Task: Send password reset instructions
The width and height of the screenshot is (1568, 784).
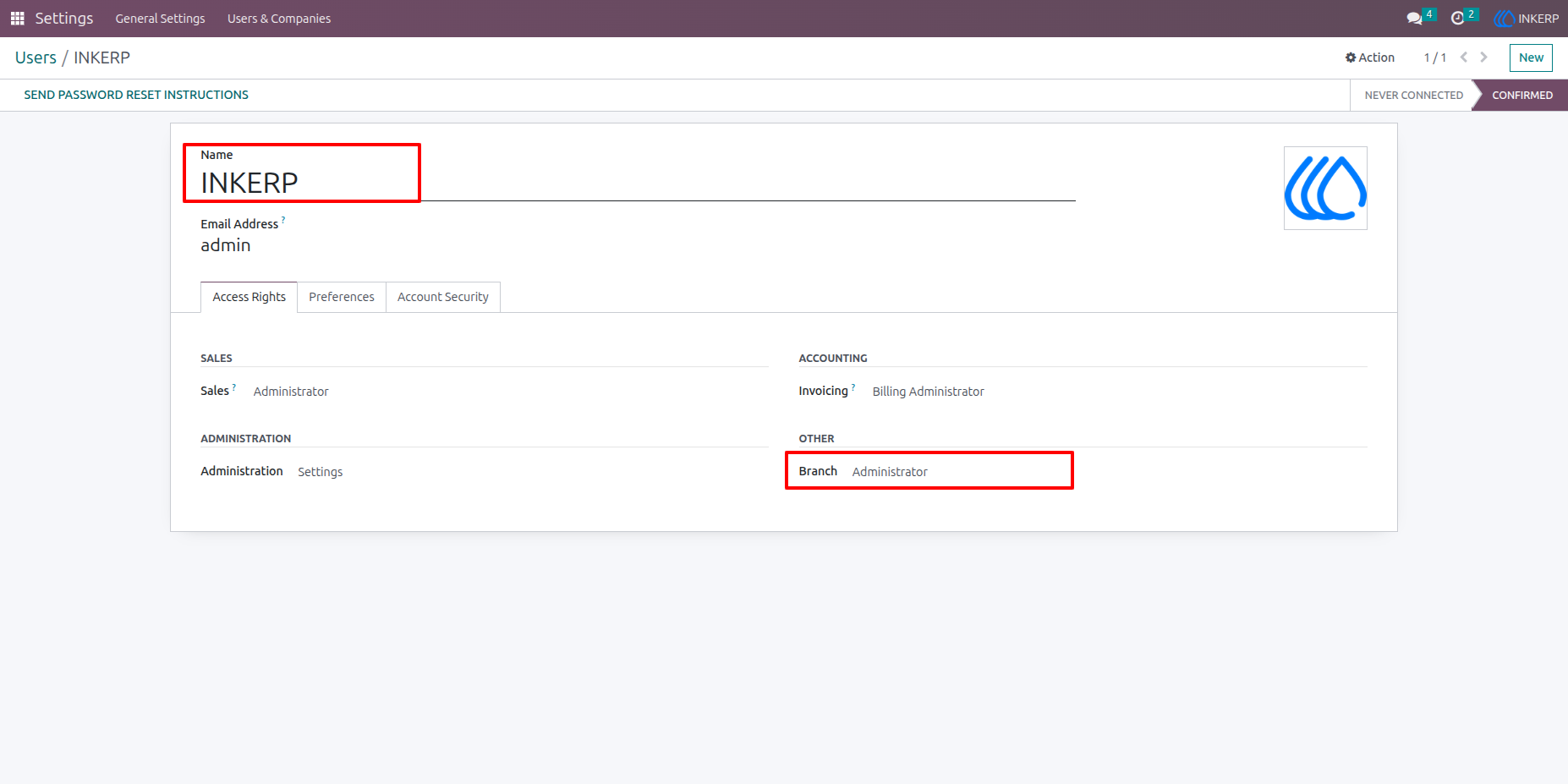Action: [136, 95]
